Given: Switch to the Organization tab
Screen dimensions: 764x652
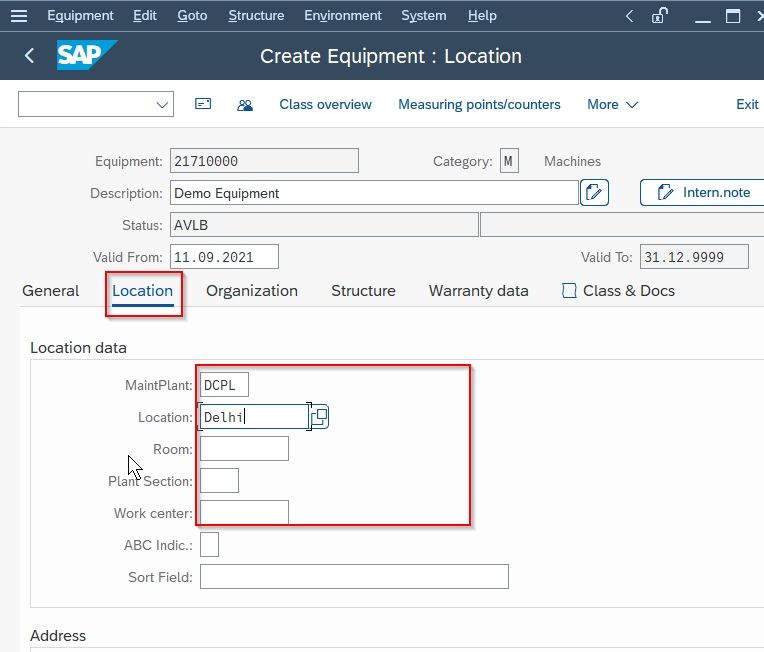Looking at the screenshot, I should (252, 291).
